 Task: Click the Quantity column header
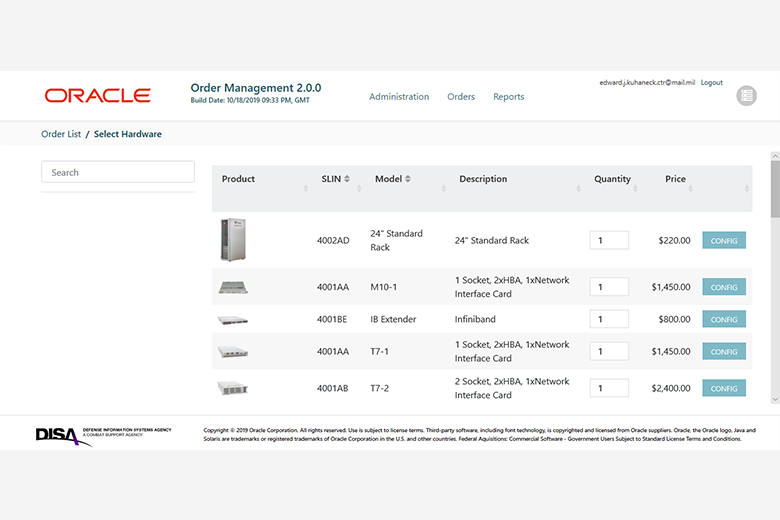(612, 179)
